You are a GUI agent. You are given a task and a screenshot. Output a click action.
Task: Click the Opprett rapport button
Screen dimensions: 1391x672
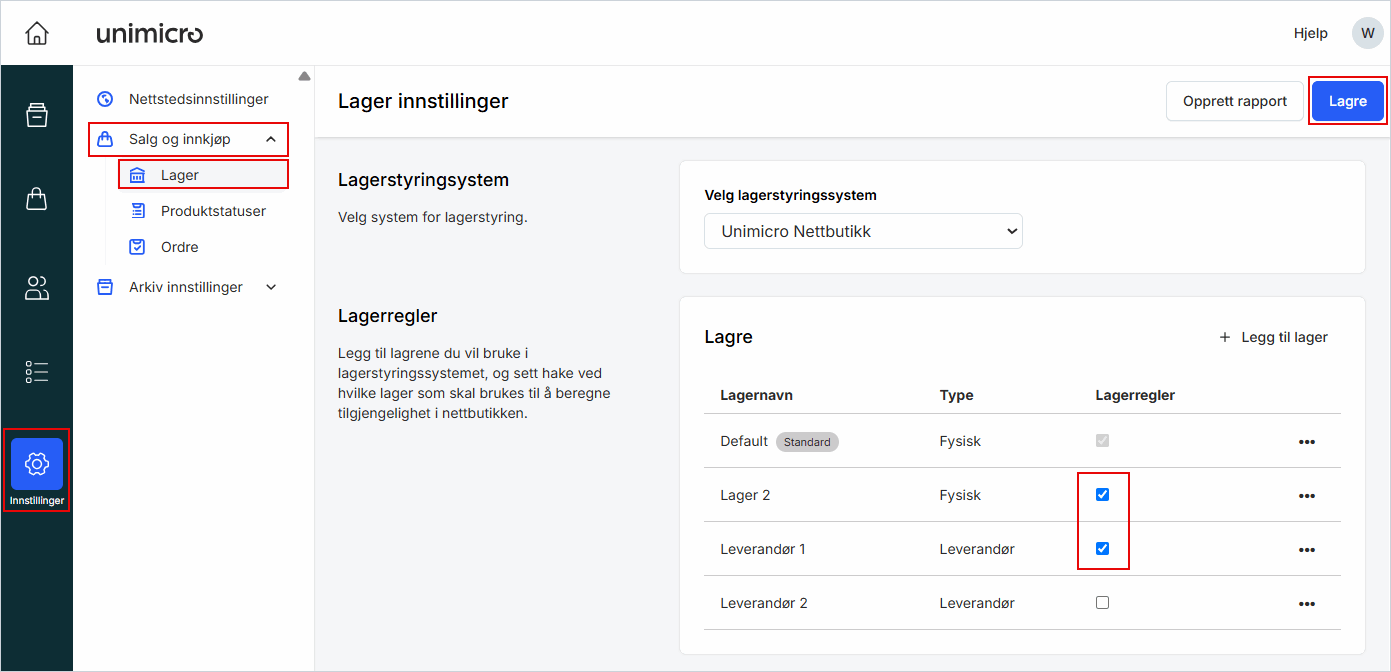pyautogui.click(x=1234, y=101)
